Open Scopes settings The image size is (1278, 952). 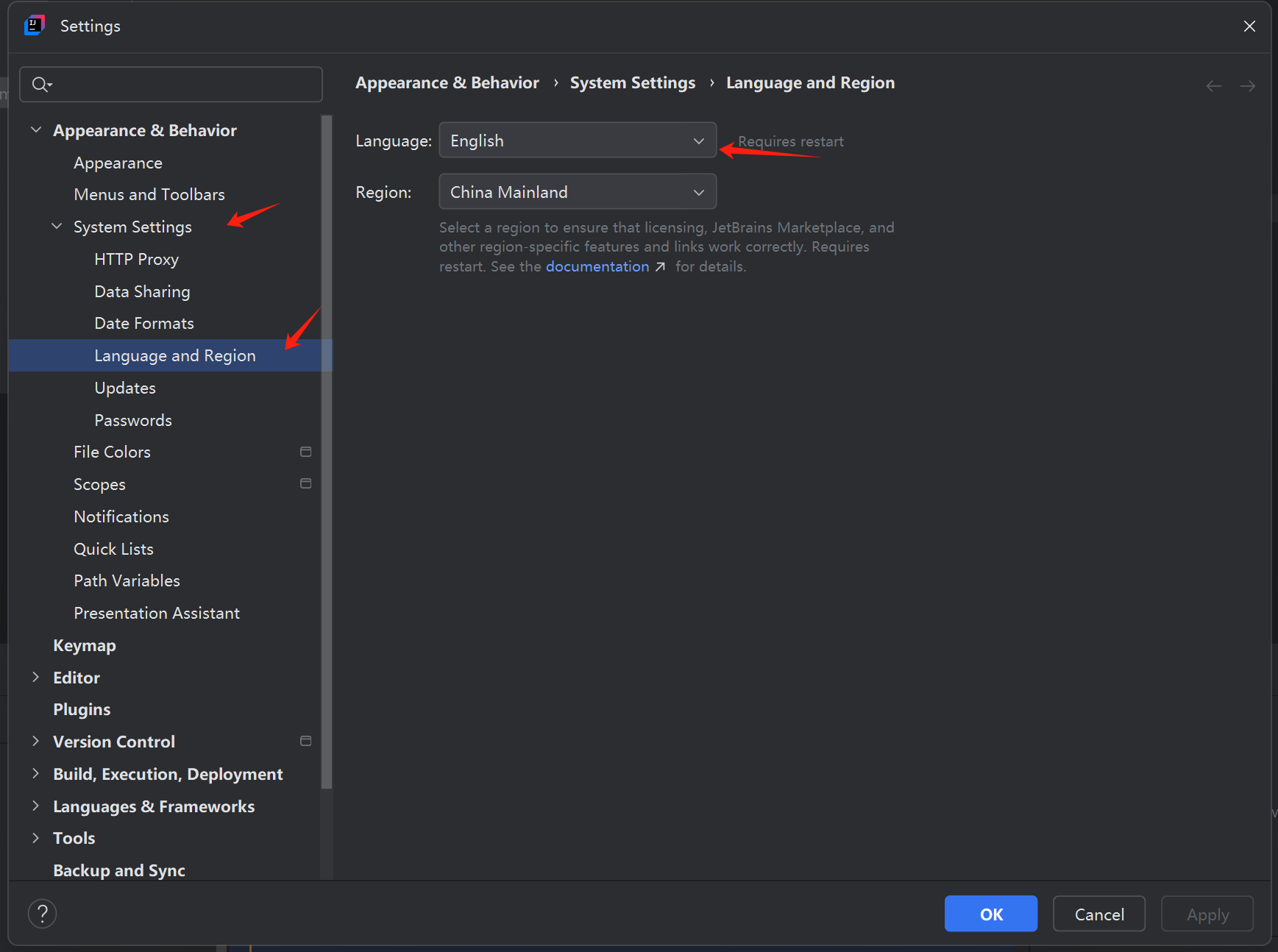coord(99,484)
